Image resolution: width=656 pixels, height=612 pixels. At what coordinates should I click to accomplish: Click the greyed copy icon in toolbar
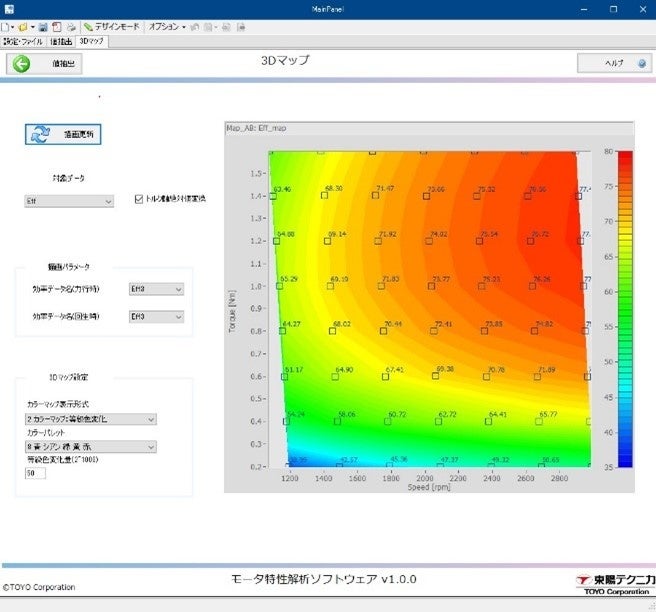pyautogui.click(x=208, y=27)
